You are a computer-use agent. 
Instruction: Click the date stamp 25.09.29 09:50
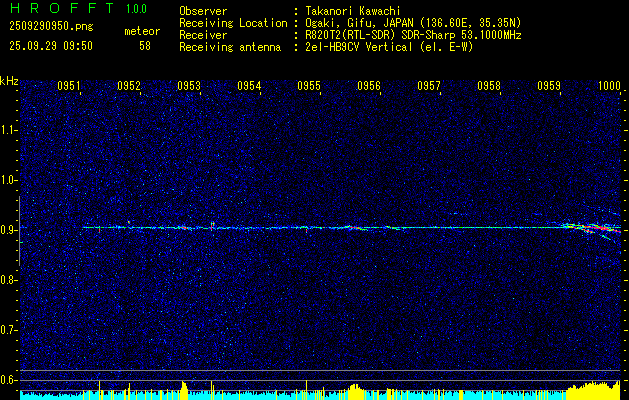tap(51, 46)
